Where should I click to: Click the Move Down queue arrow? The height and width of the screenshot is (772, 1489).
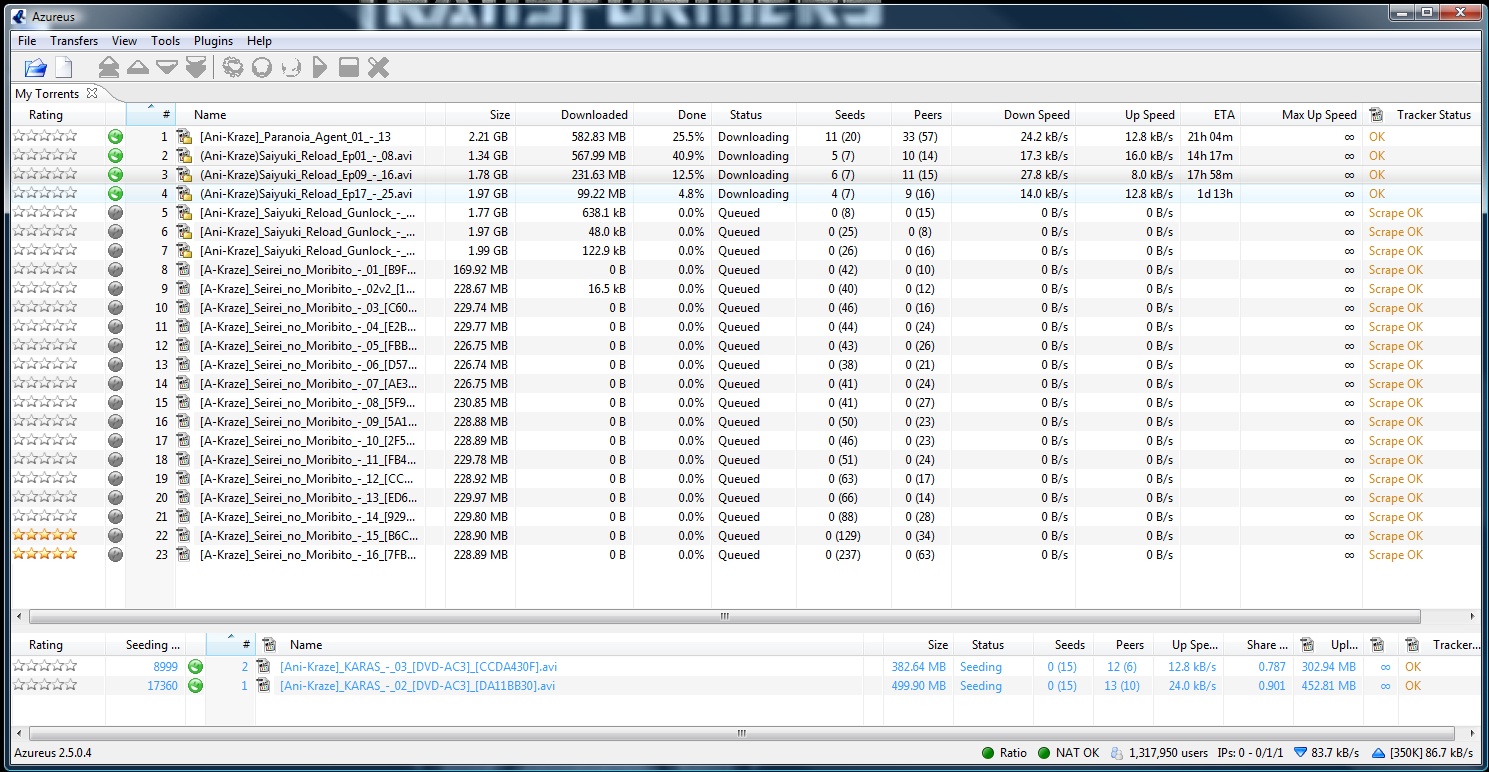click(167, 68)
